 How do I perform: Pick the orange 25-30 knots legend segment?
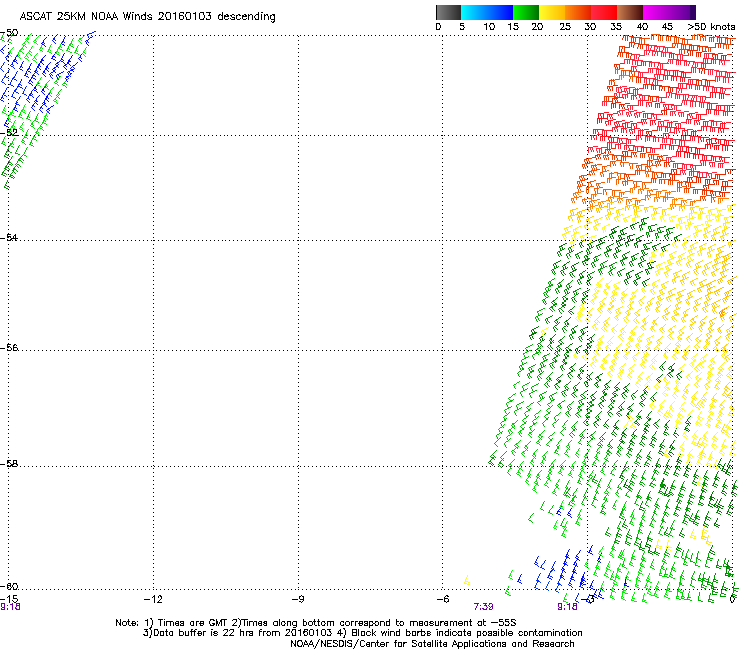click(x=578, y=12)
